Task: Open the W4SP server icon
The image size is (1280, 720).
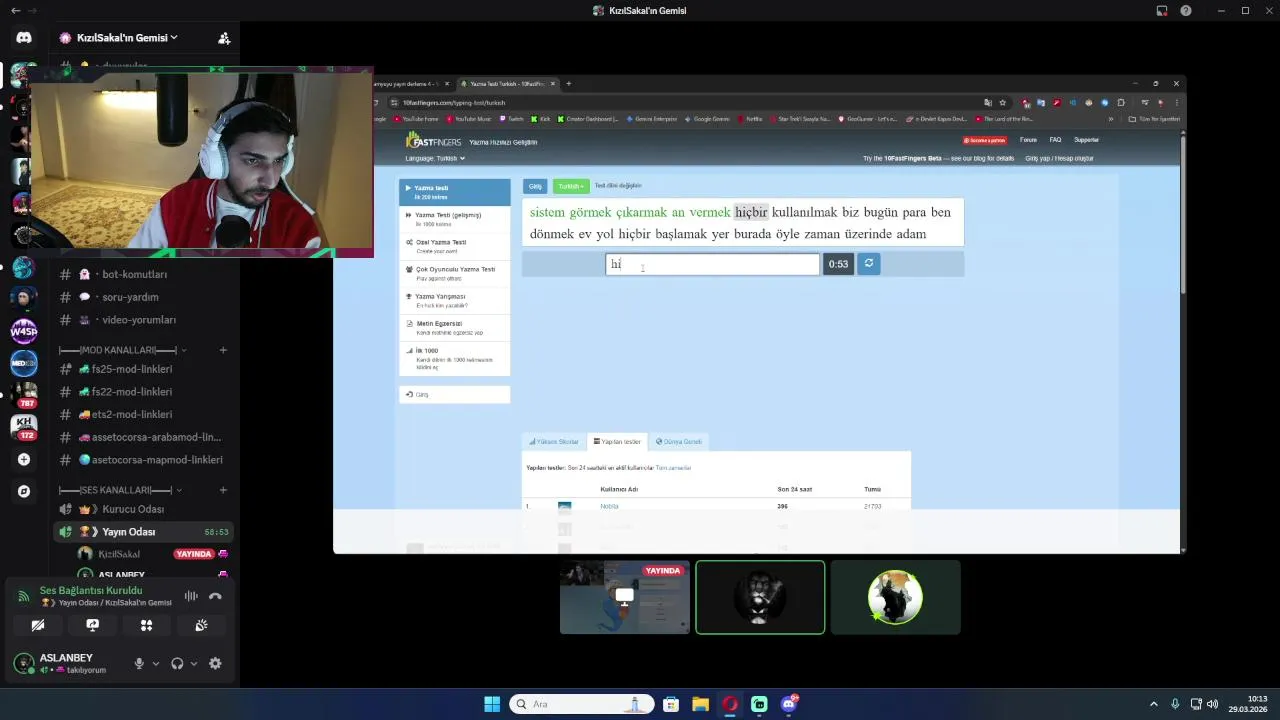Action: [24, 331]
